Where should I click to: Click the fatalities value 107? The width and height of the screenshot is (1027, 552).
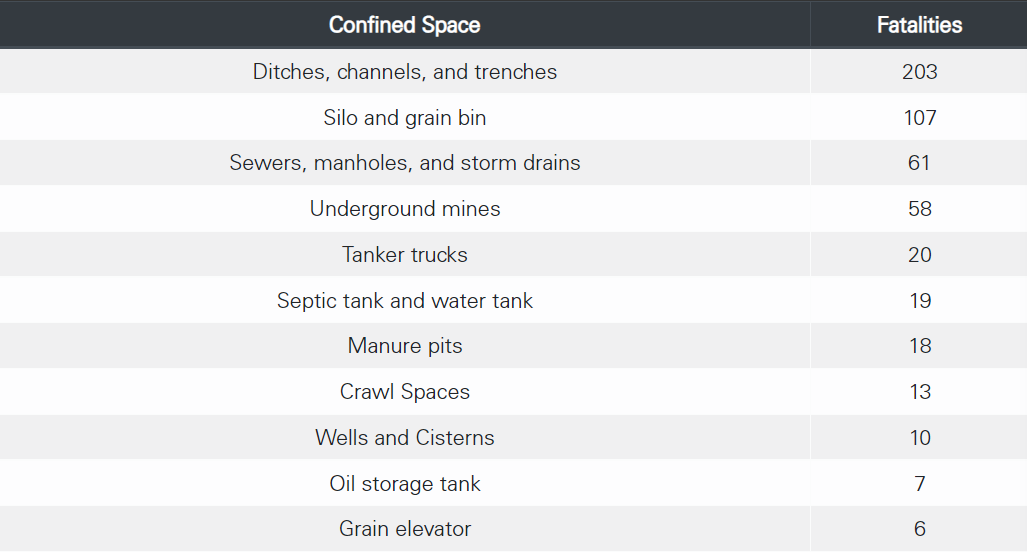pyautogui.click(x=920, y=117)
